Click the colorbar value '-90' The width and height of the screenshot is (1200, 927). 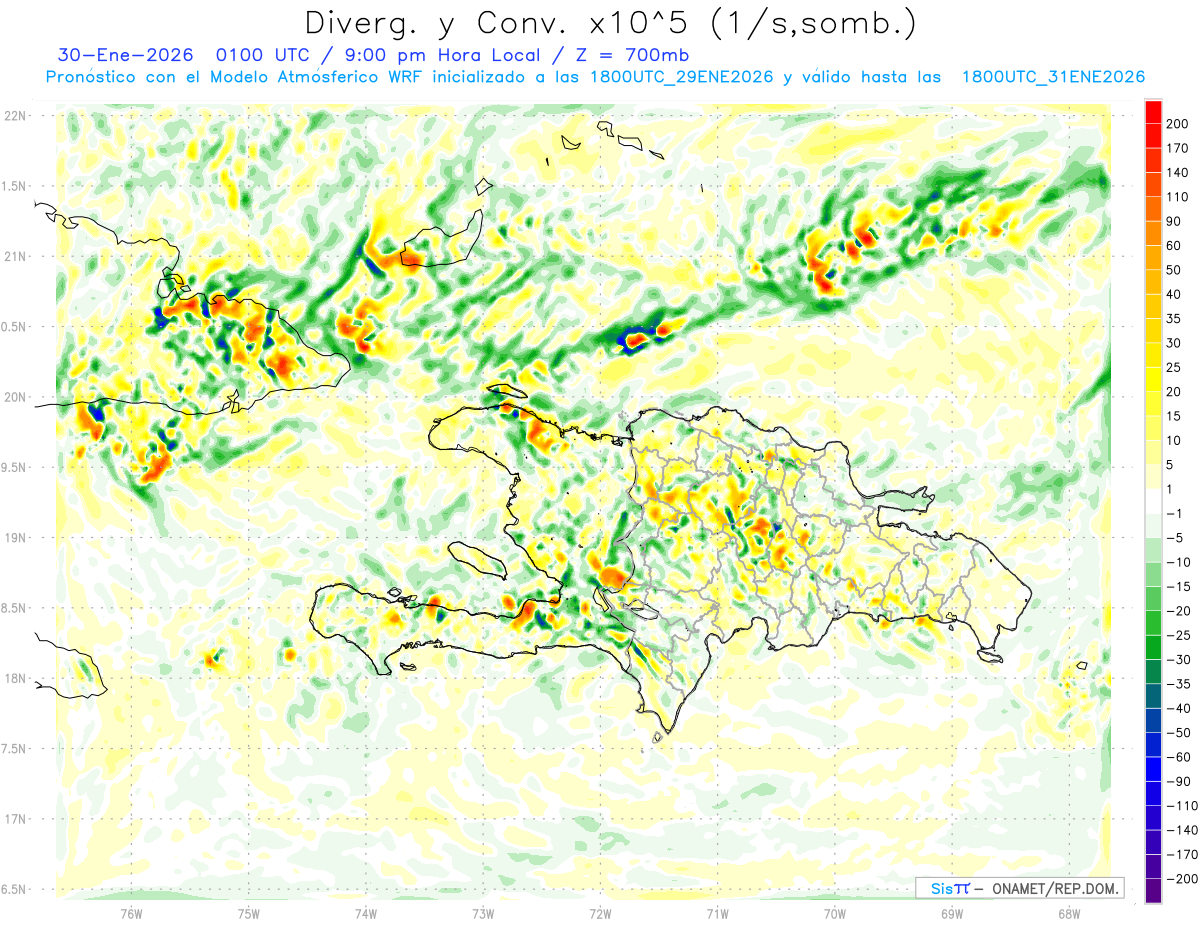coord(1178,781)
